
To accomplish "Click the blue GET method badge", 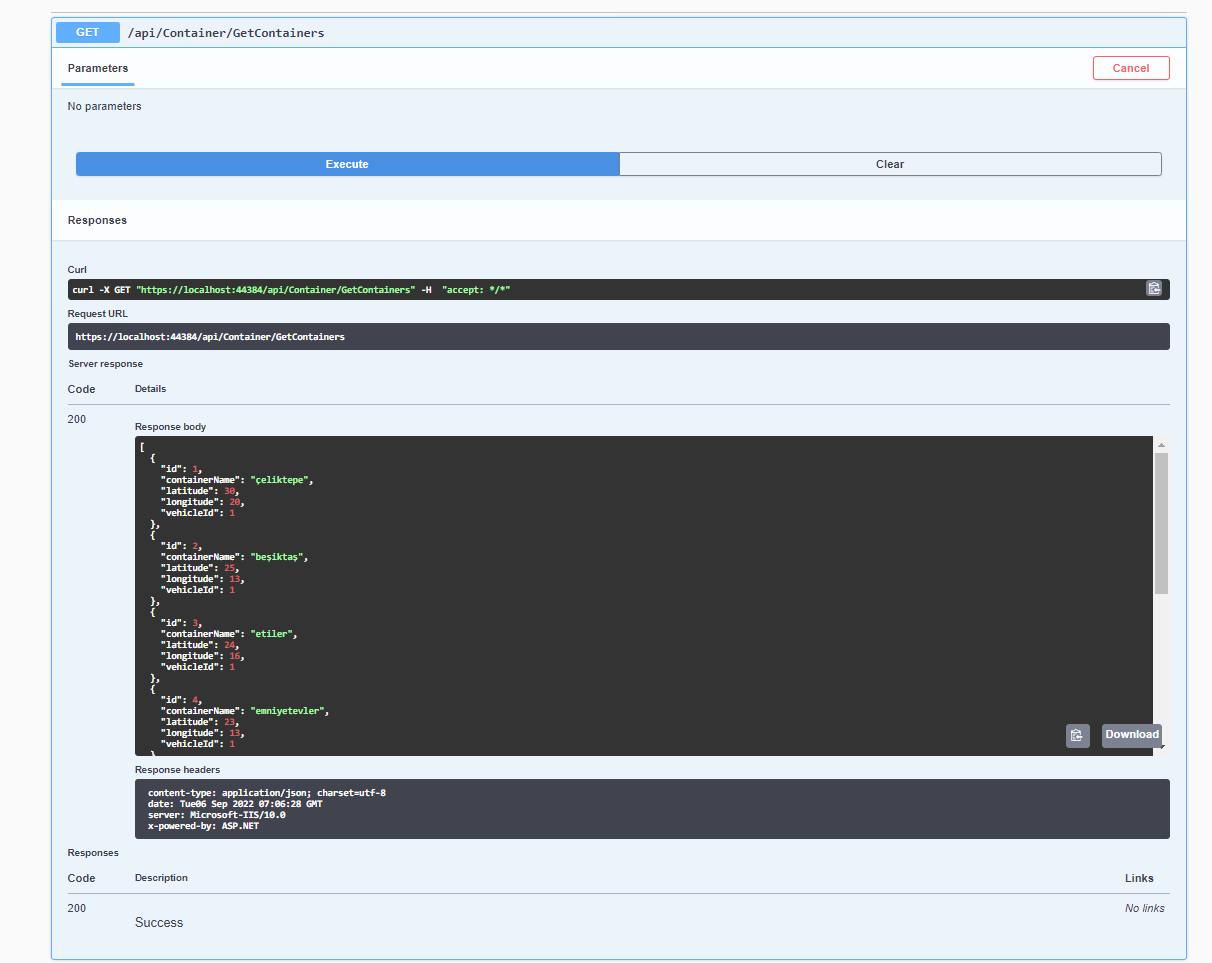I will point(86,32).
